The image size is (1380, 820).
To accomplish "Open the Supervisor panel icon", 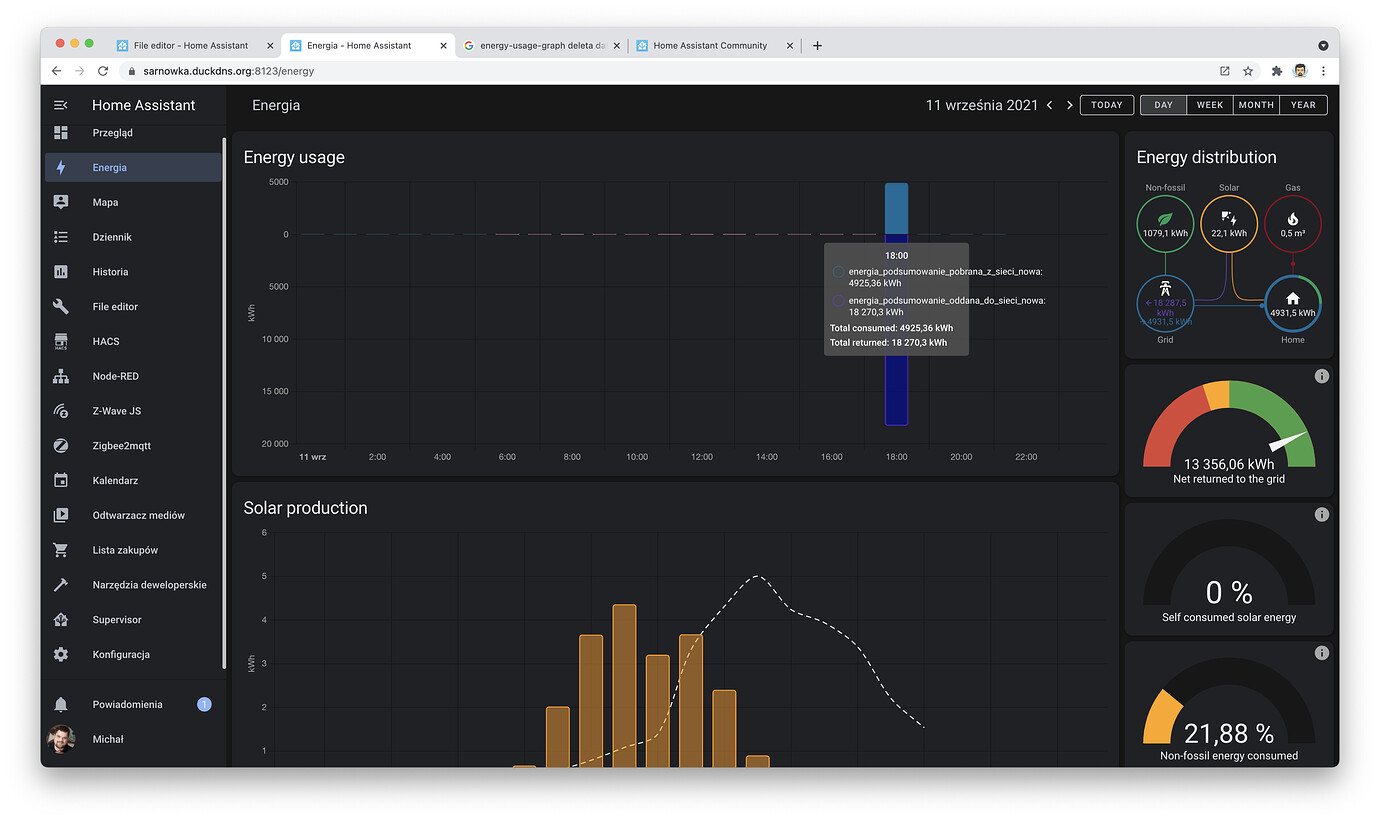I will [x=60, y=619].
